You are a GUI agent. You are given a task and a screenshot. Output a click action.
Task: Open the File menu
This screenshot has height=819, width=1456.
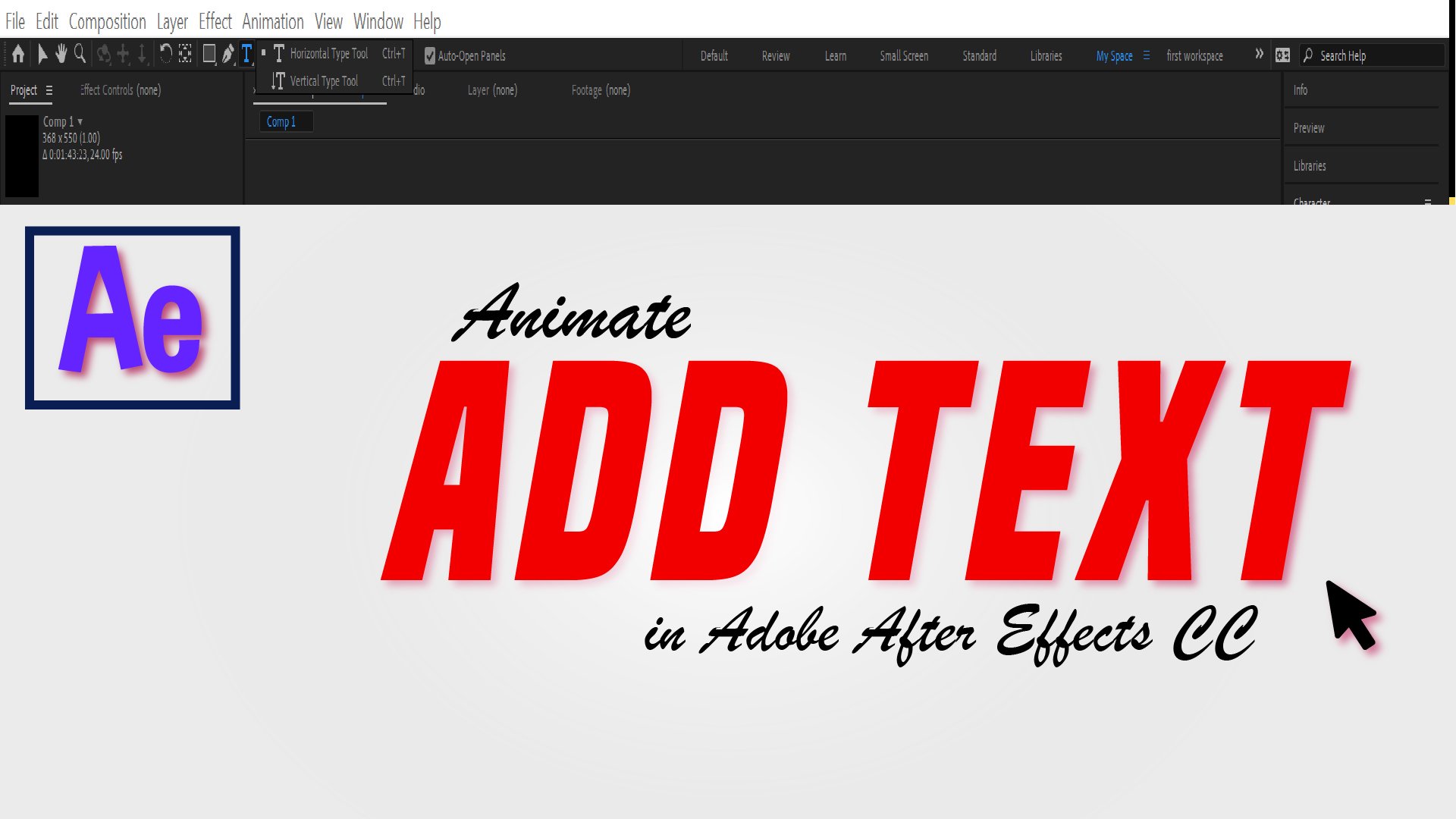click(15, 21)
